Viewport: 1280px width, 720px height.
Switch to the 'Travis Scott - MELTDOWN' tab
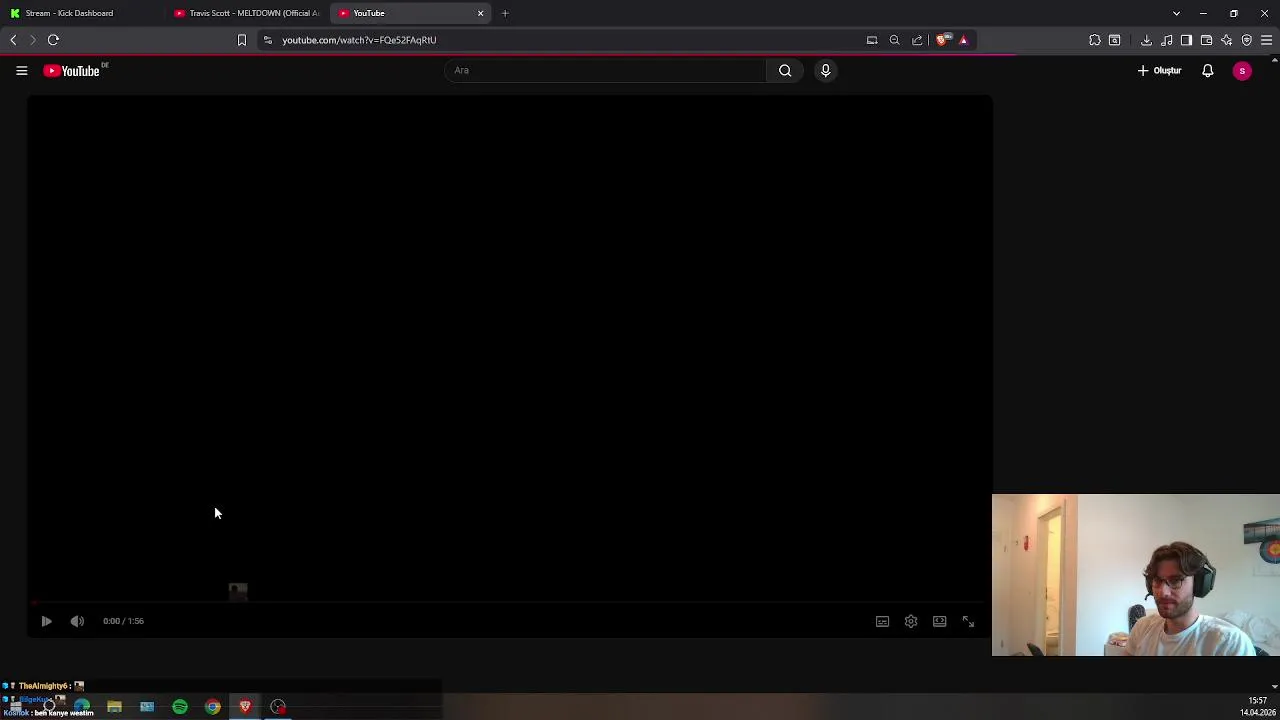click(247, 13)
